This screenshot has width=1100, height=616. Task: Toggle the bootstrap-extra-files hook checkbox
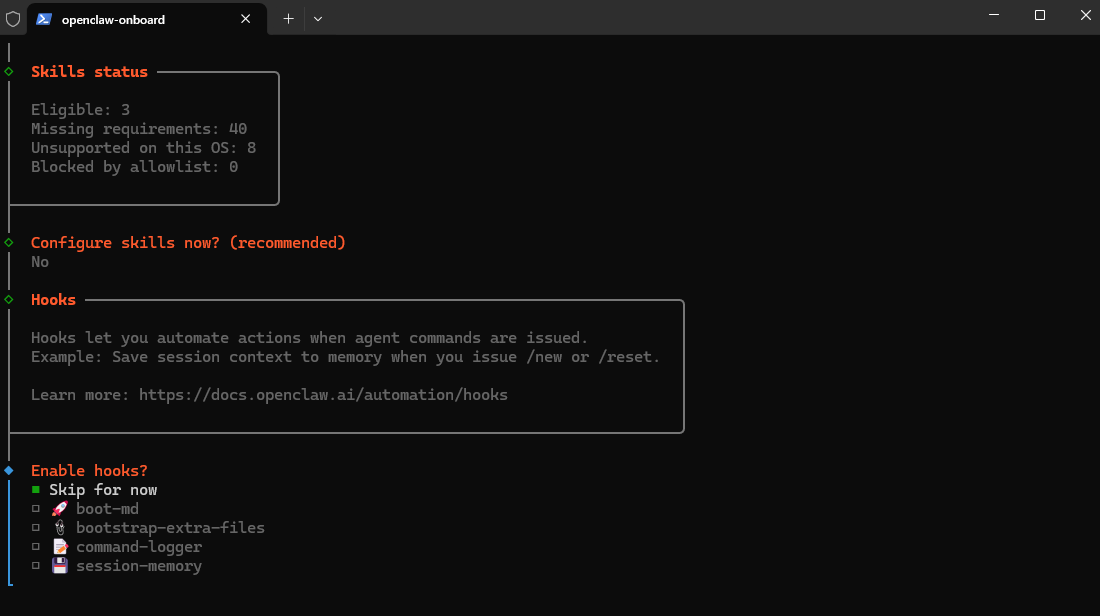[36, 528]
